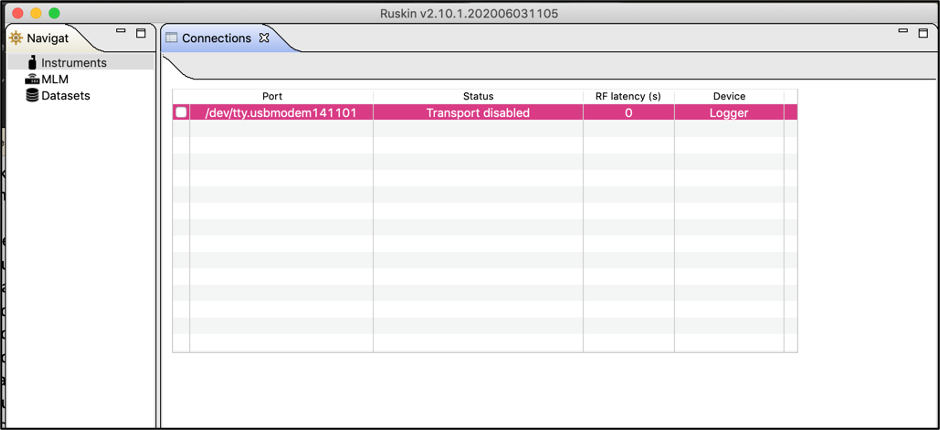
Task: Click the Status column header
Action: [478, 96]
